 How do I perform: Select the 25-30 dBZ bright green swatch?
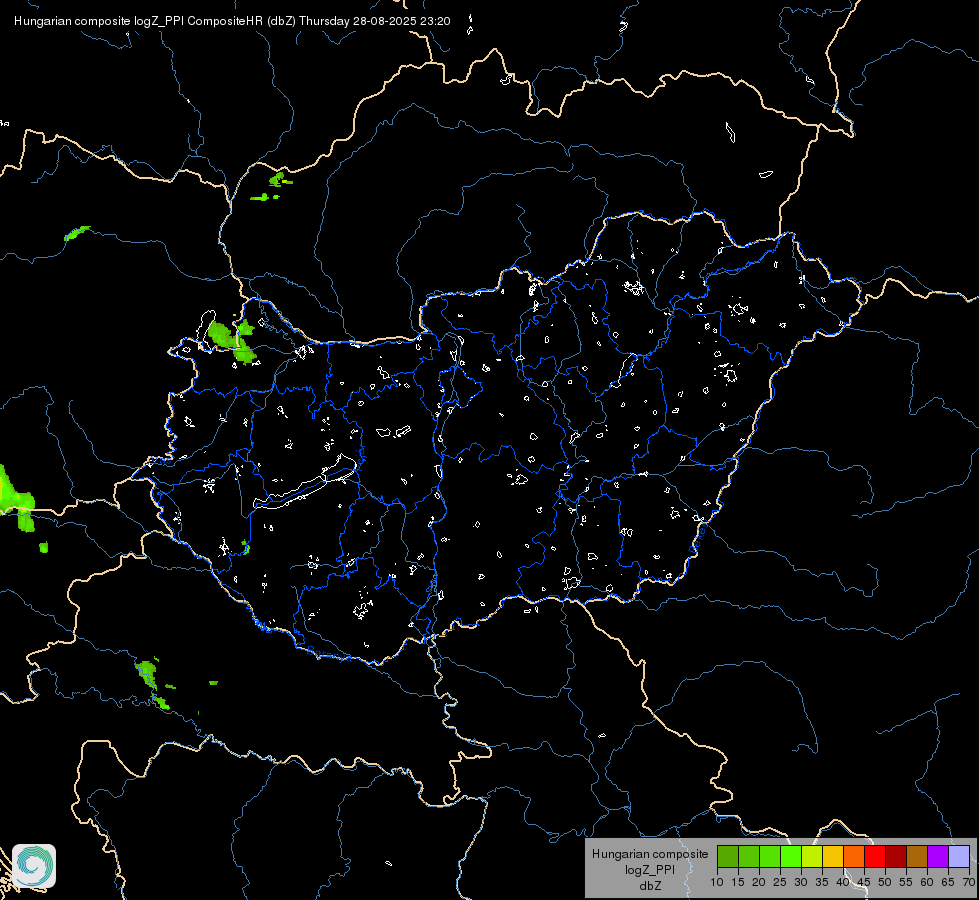tap(791, 856)
